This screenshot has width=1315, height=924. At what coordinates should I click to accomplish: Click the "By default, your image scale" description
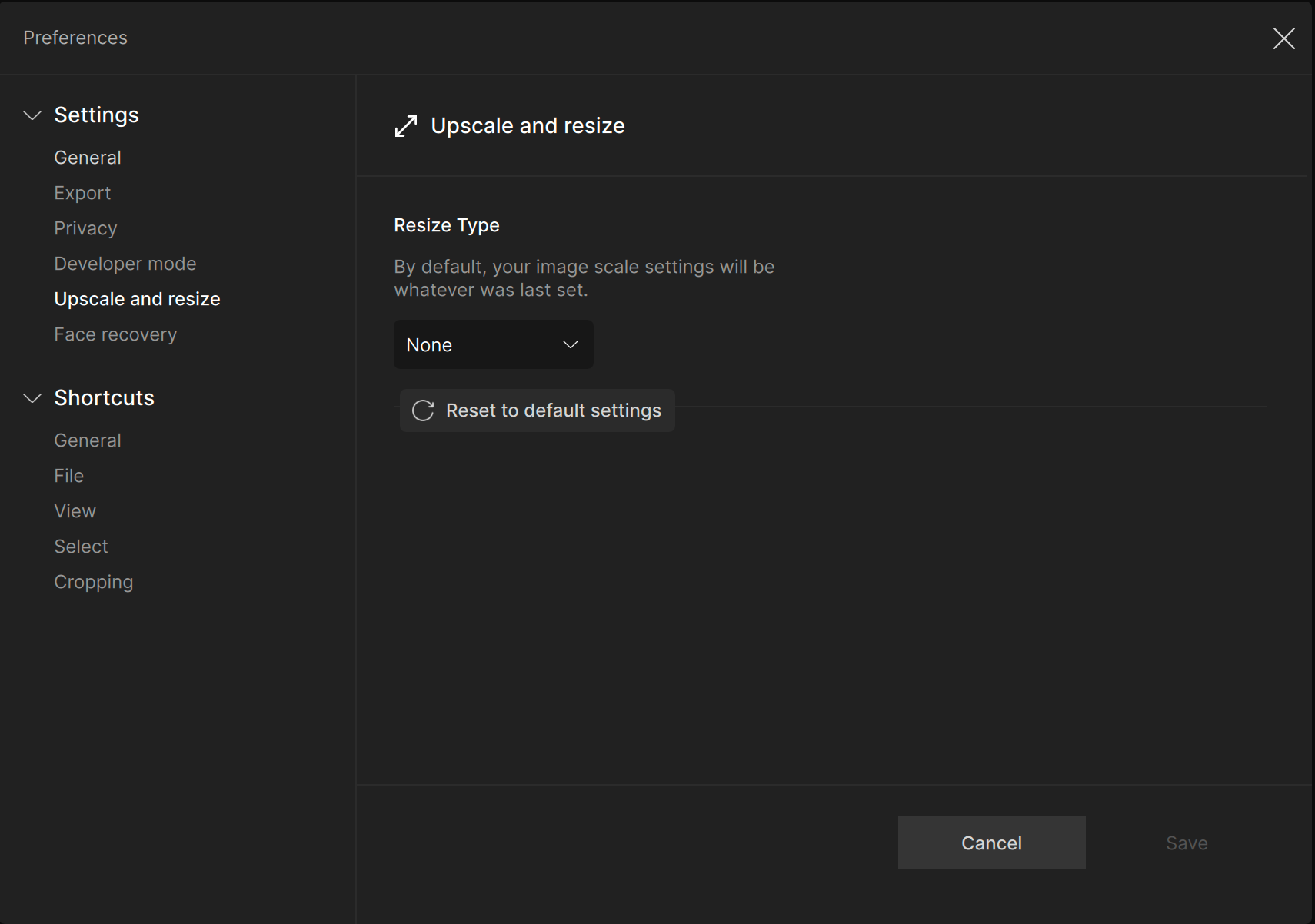[x=584, y=278]
